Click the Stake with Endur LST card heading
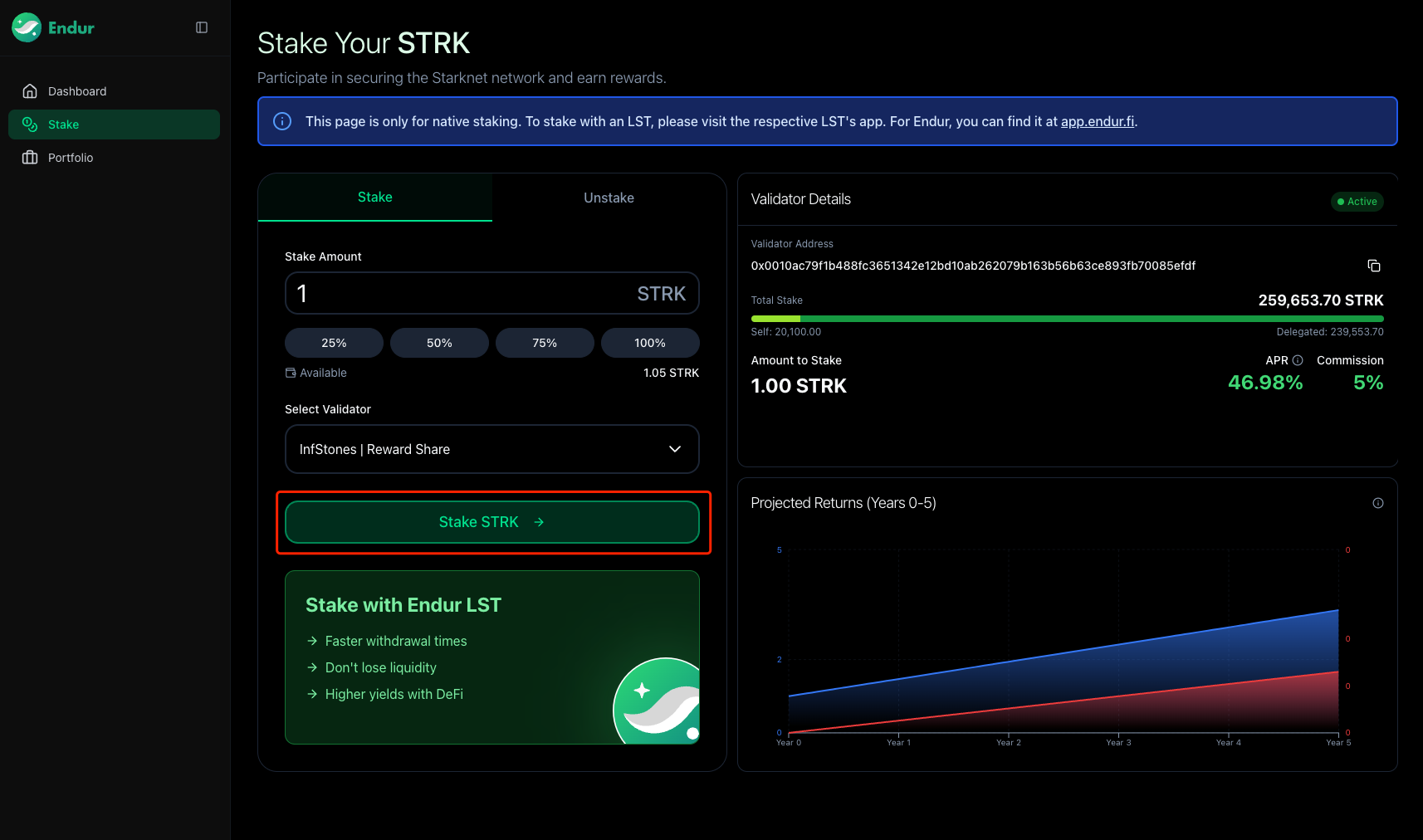The height and width of the screenshot is (840, 1423). [x=403, y=605]
